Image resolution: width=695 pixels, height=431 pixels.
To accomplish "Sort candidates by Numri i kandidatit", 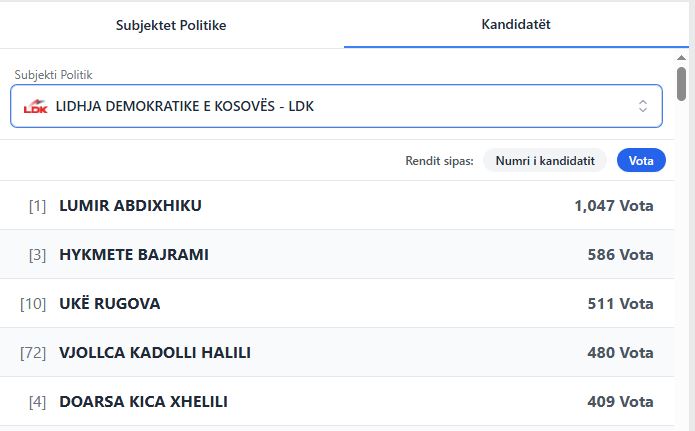I will 545,160.
